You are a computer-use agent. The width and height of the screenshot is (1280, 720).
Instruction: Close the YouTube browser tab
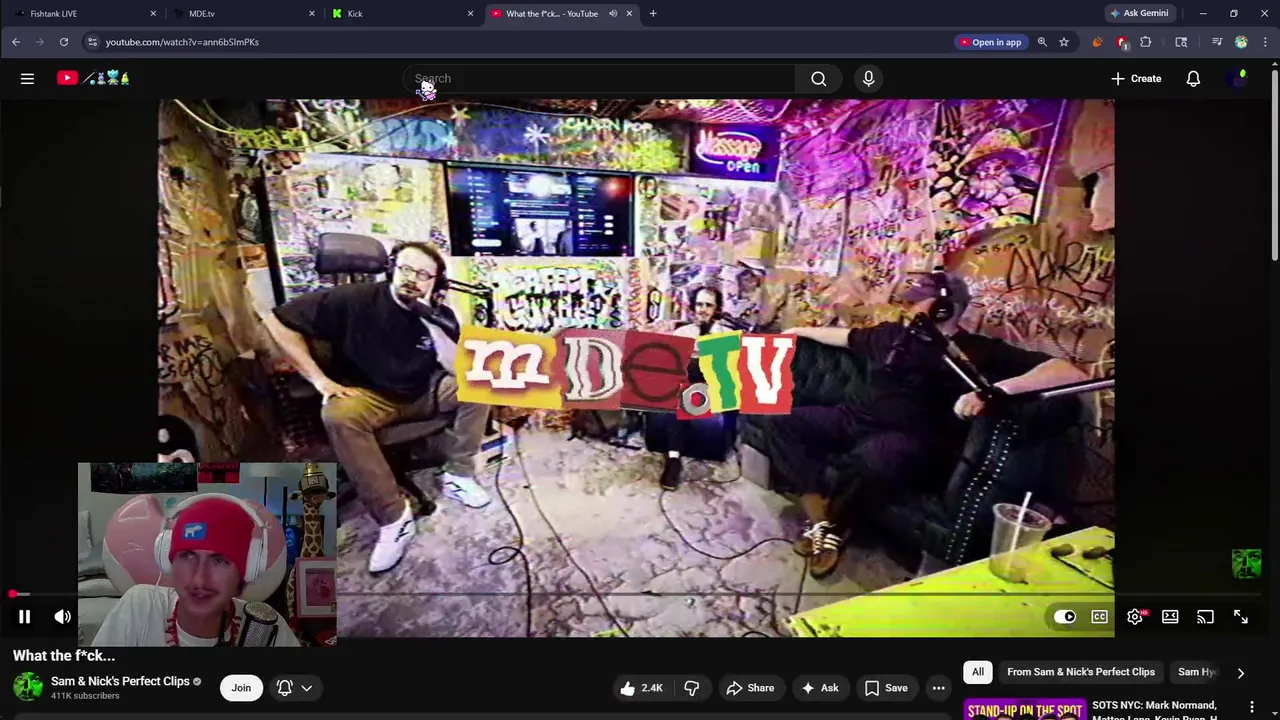click(x=629, y=13)
